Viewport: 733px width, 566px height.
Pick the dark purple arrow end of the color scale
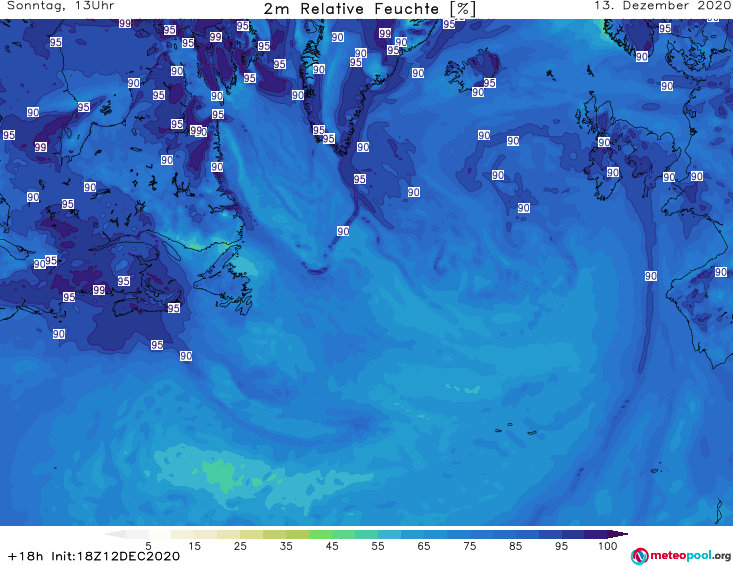[x=620, y=534]
